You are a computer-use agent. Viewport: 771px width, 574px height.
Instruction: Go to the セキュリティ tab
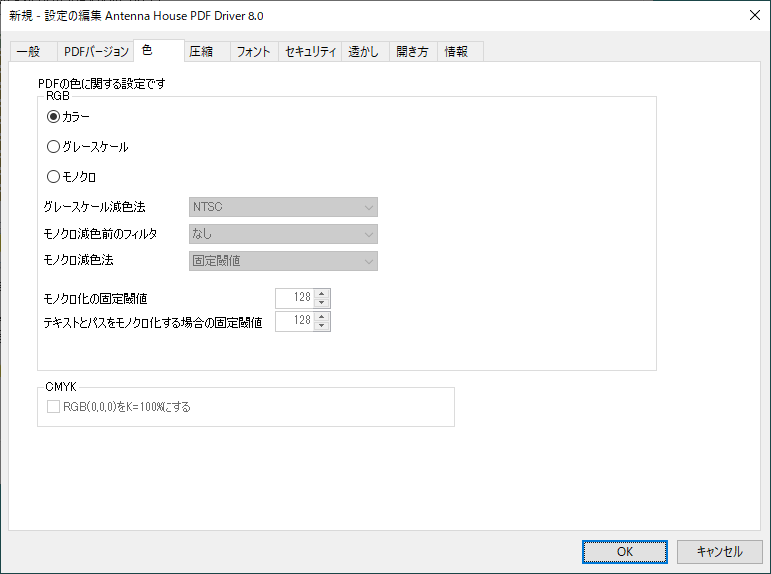(x=310, y=52)
